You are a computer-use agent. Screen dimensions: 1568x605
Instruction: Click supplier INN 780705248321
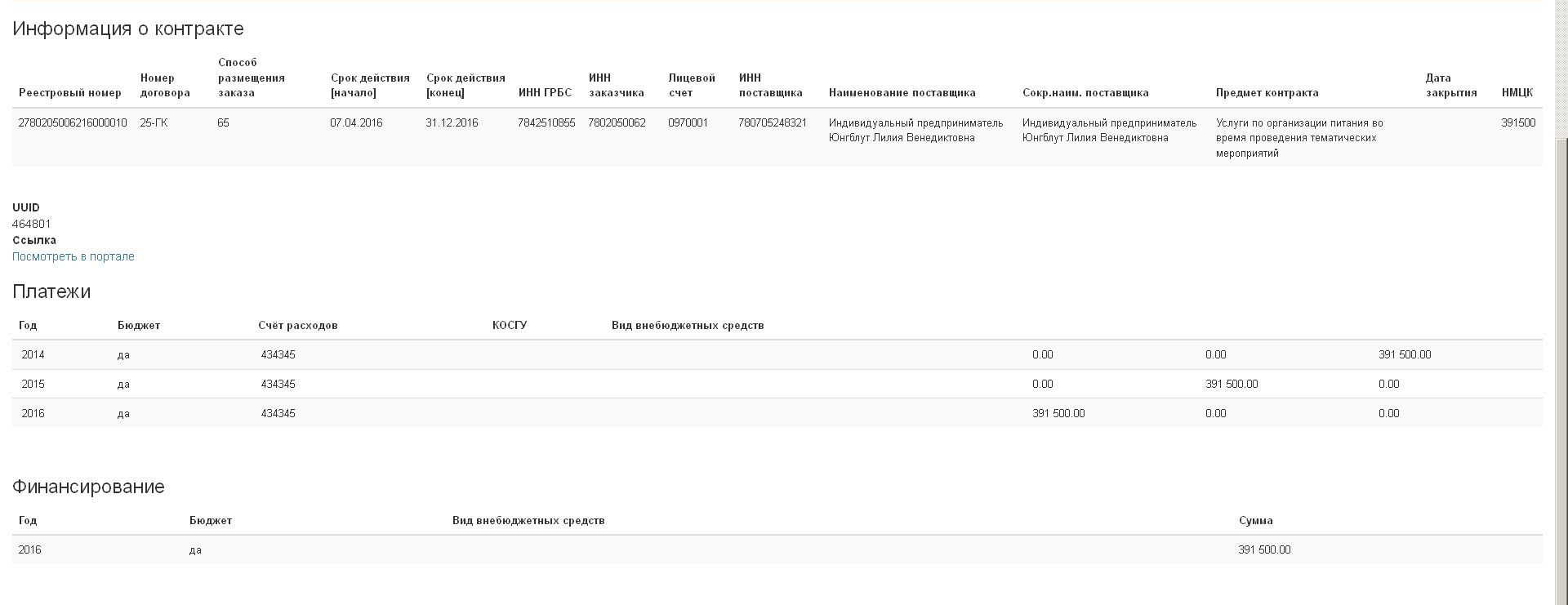point(773,122)
